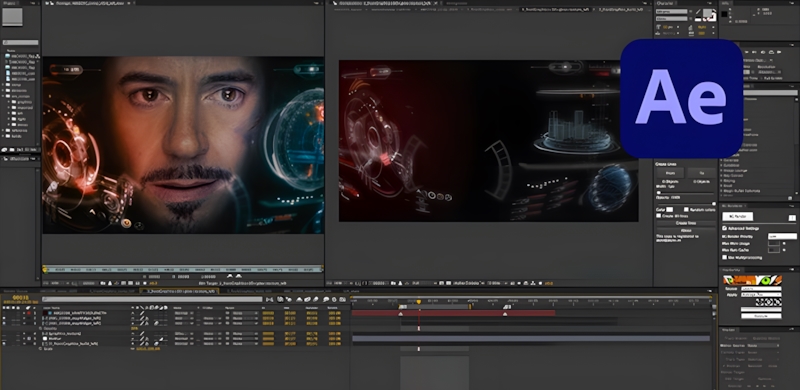Click the BG Render button
800x390 pixels.
[x=738, y=216]
